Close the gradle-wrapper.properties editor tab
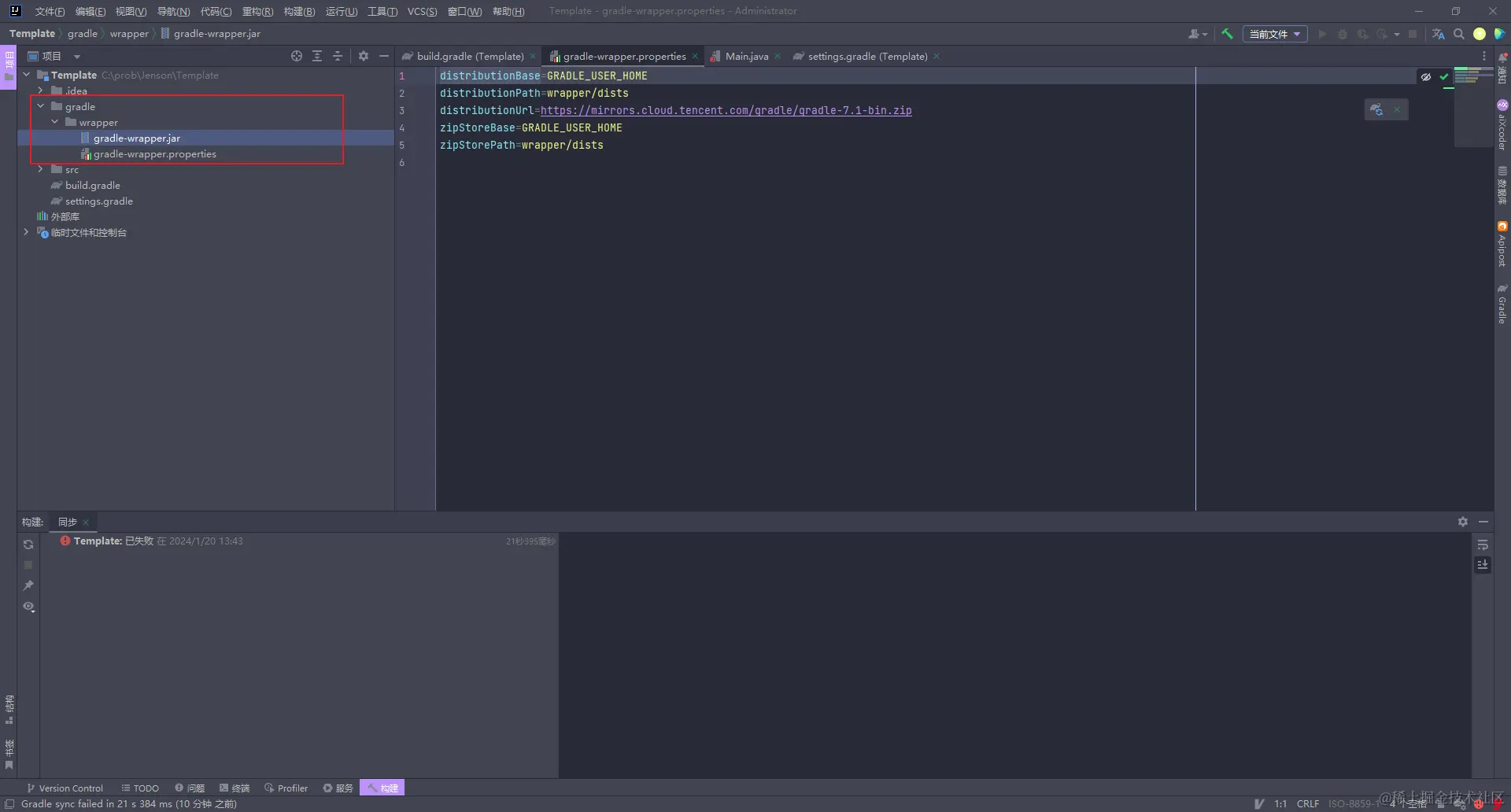Image resolution: width=1511 pixels, height=812 pixels. 695,56
